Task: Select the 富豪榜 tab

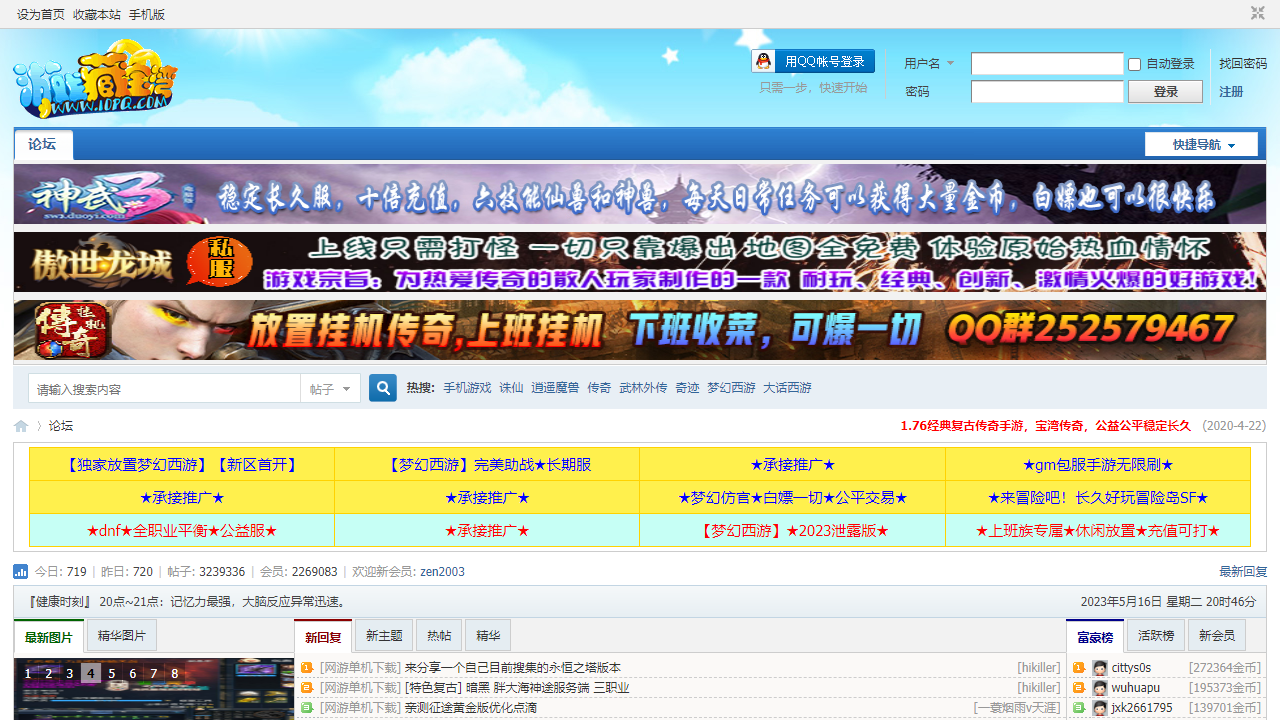Action: [x=1095, y=637]
